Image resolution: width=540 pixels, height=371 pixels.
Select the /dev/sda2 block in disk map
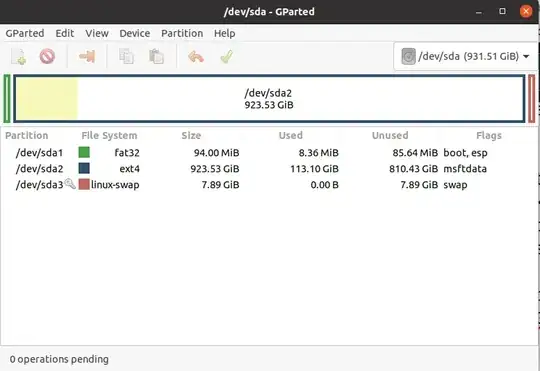[x=269, y=99]
